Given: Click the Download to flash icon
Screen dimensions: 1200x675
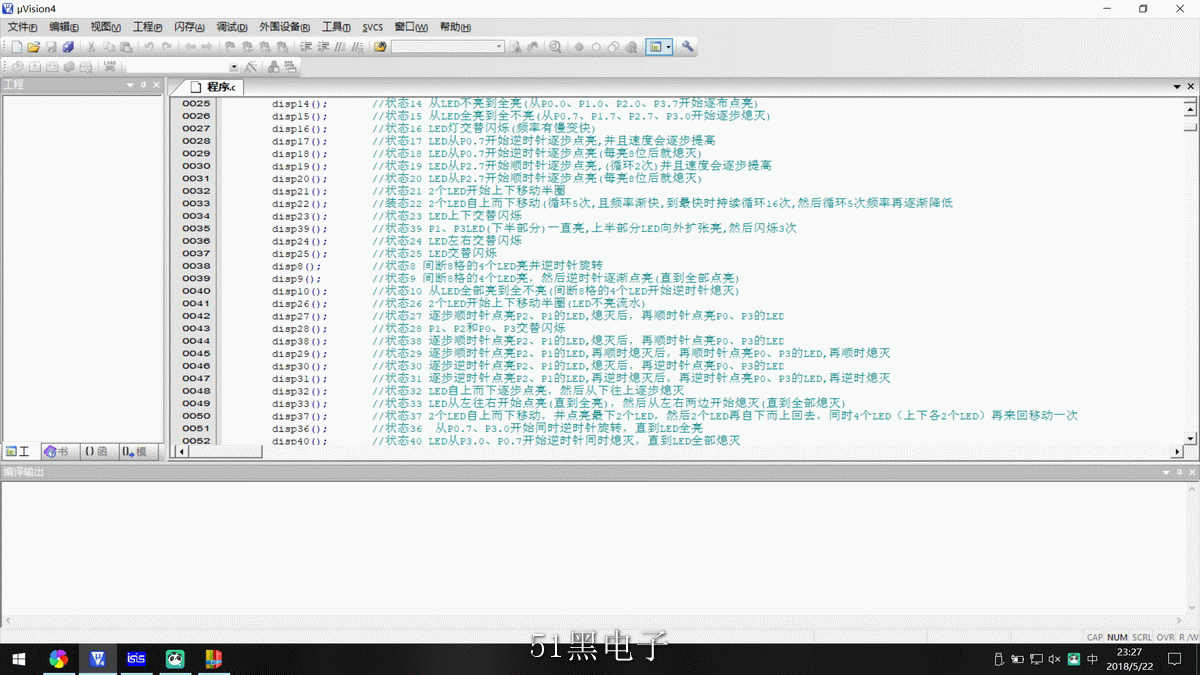Looking at the screenshot, I should pyautogui.click(x=109, y=67).
